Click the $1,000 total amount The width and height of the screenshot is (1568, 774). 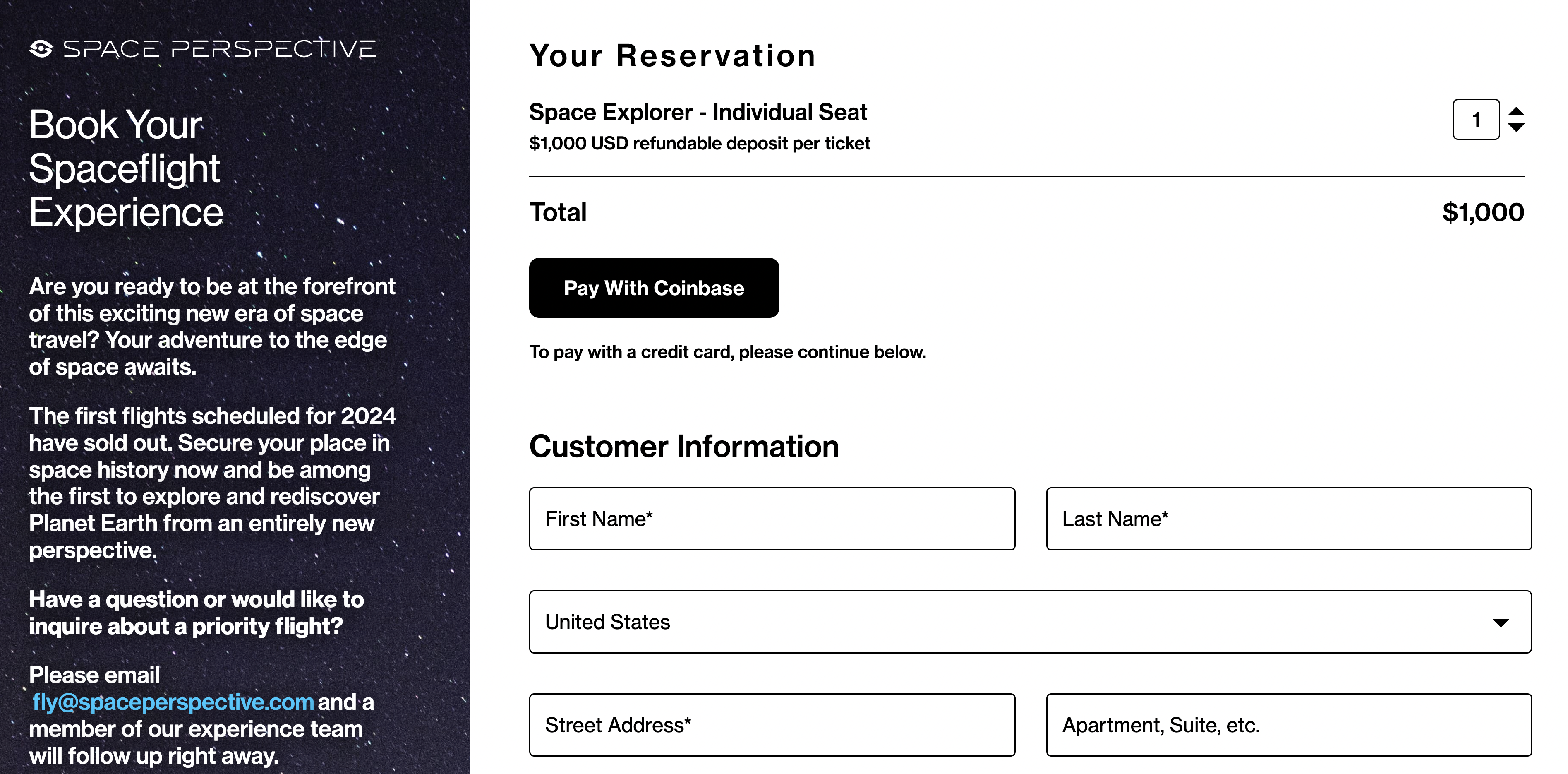(x=1483, y=212)
